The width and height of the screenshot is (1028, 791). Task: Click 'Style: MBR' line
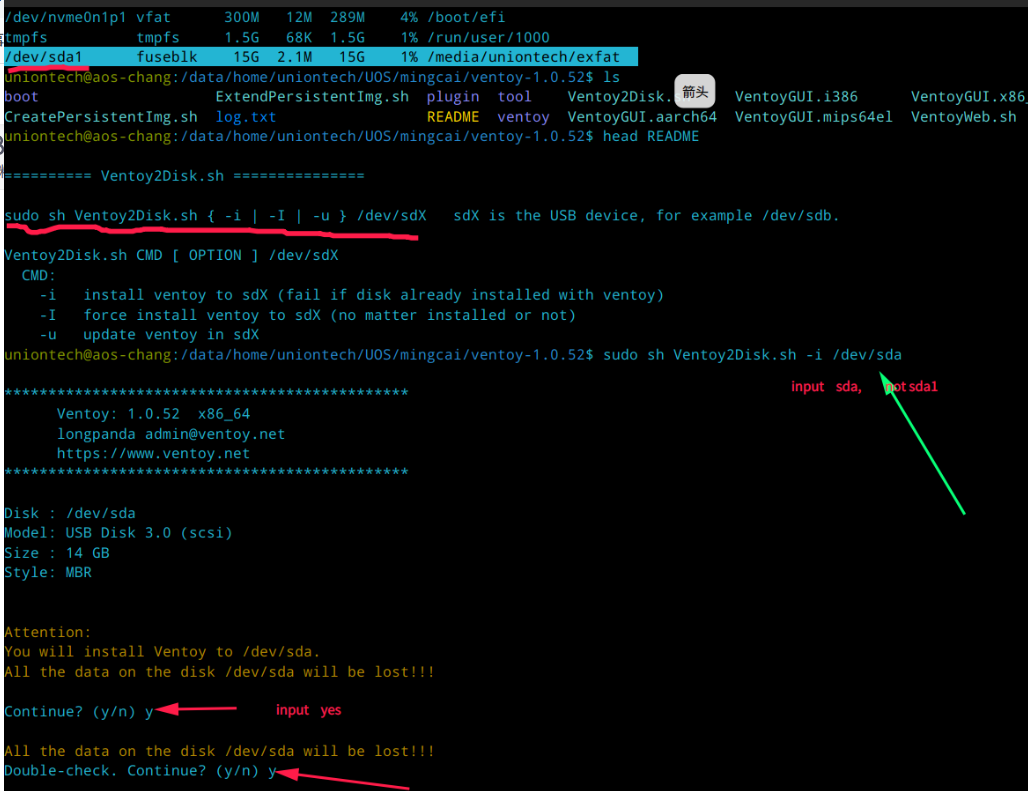tap(48, 573)
